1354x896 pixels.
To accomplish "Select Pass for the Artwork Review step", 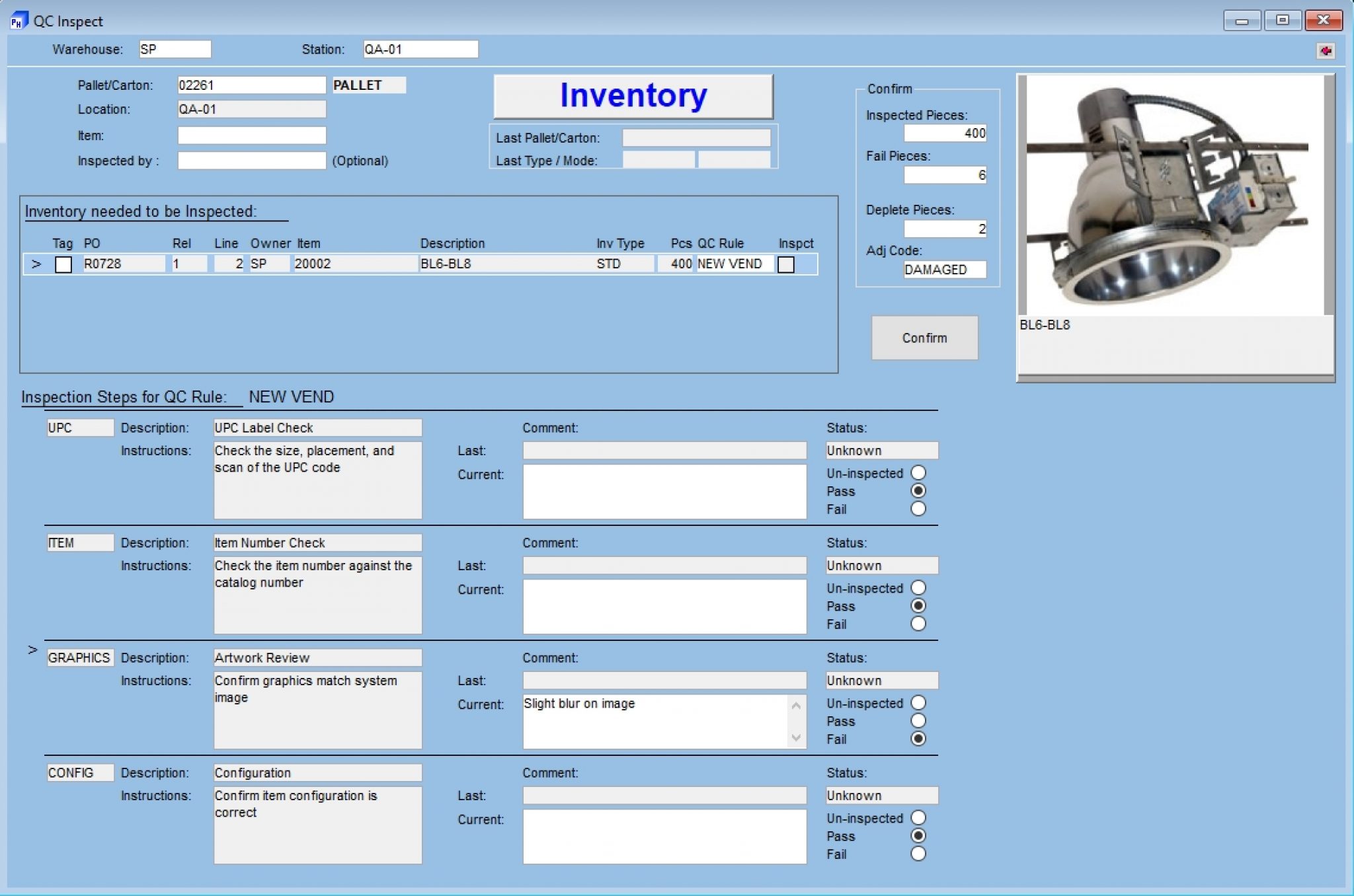I will point(919,721).
